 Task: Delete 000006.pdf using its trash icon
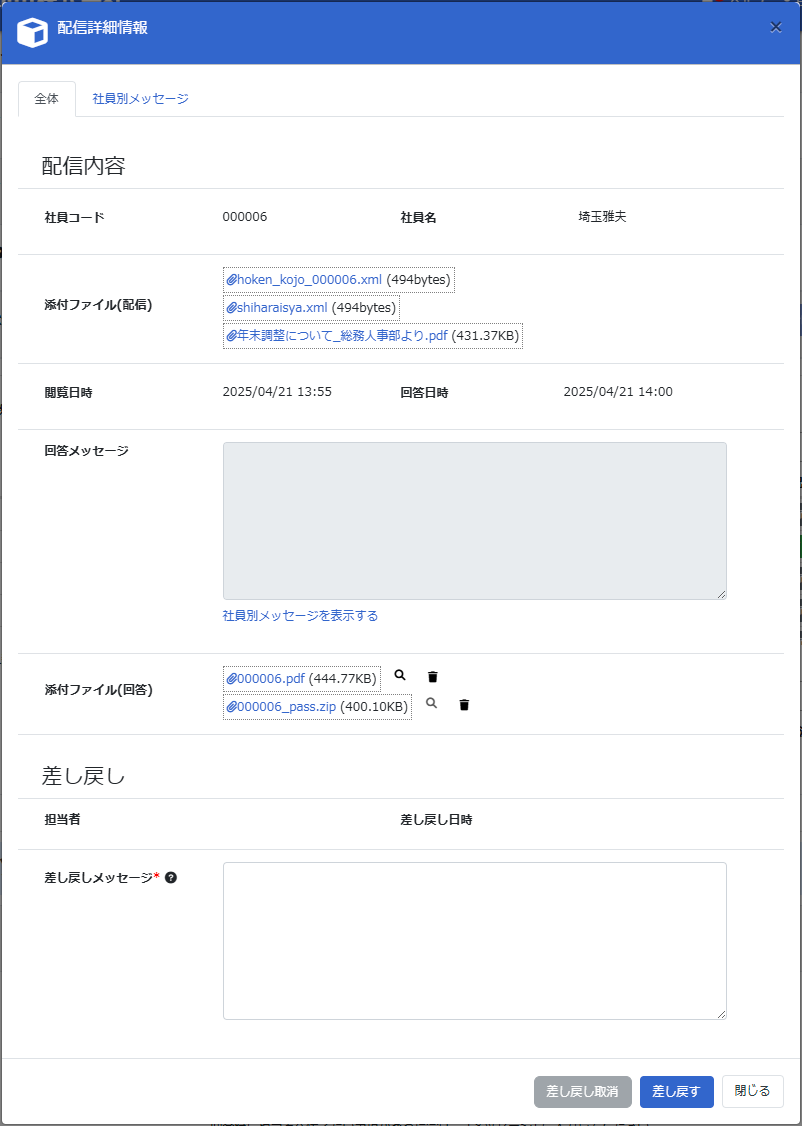click(x=433, y=677)
